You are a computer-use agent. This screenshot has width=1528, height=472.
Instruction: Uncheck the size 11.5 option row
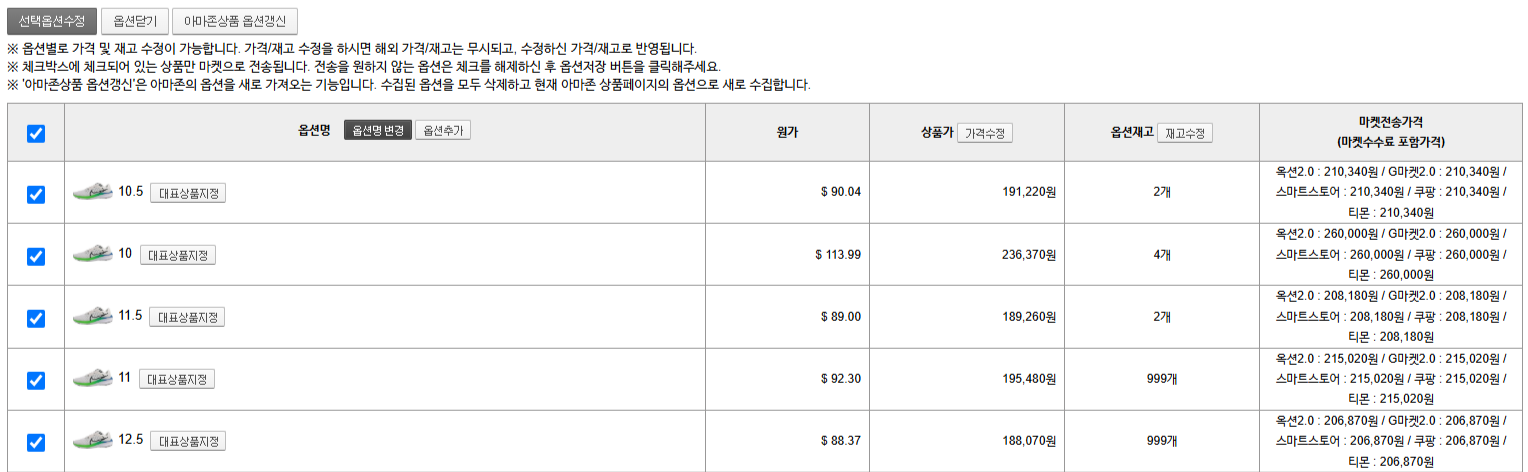click(x=36, y=318)
